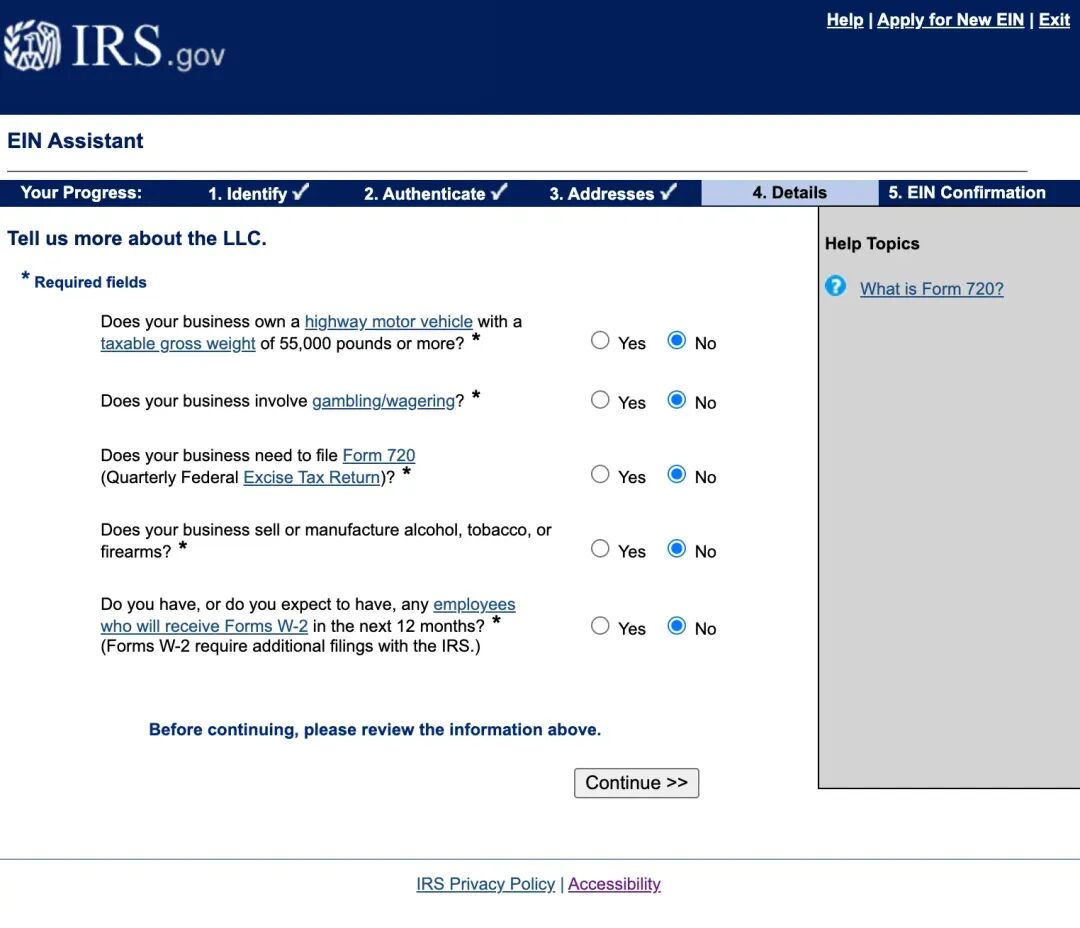This screenshot has width=1080, height=928.
Task: Click the Exit link
Action: (1054, 20)
